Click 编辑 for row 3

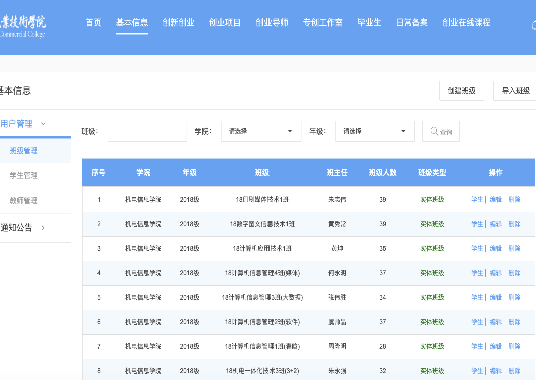pyautogui.click(x=496, y=248)
